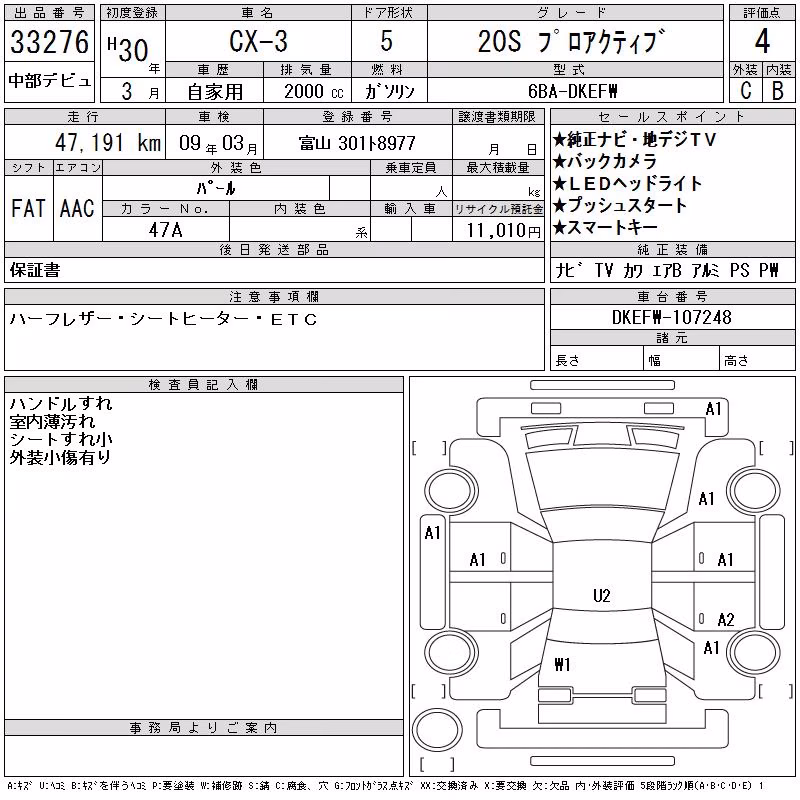The image size is (800, 800).
Task: Click the A1 mark on left side panel
Action: [432, 533]
